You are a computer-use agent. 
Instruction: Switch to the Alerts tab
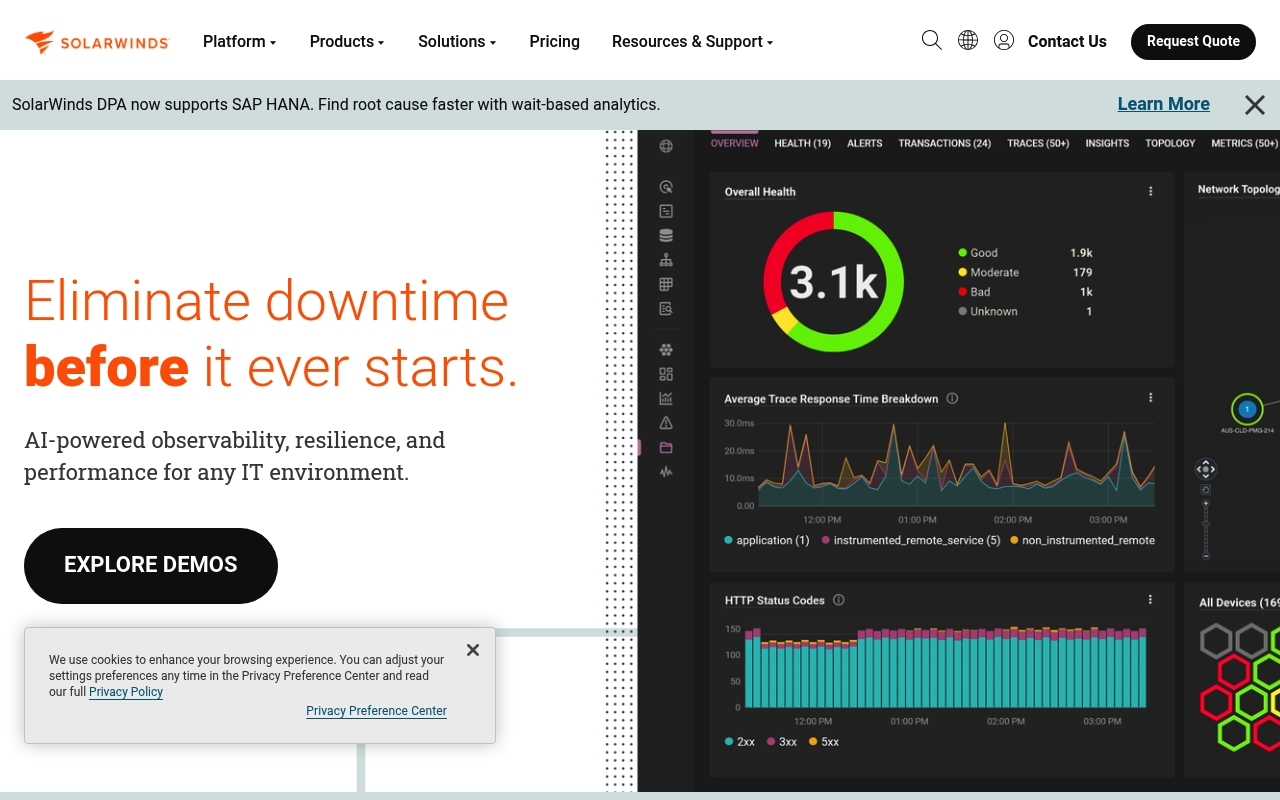point(865,143)
